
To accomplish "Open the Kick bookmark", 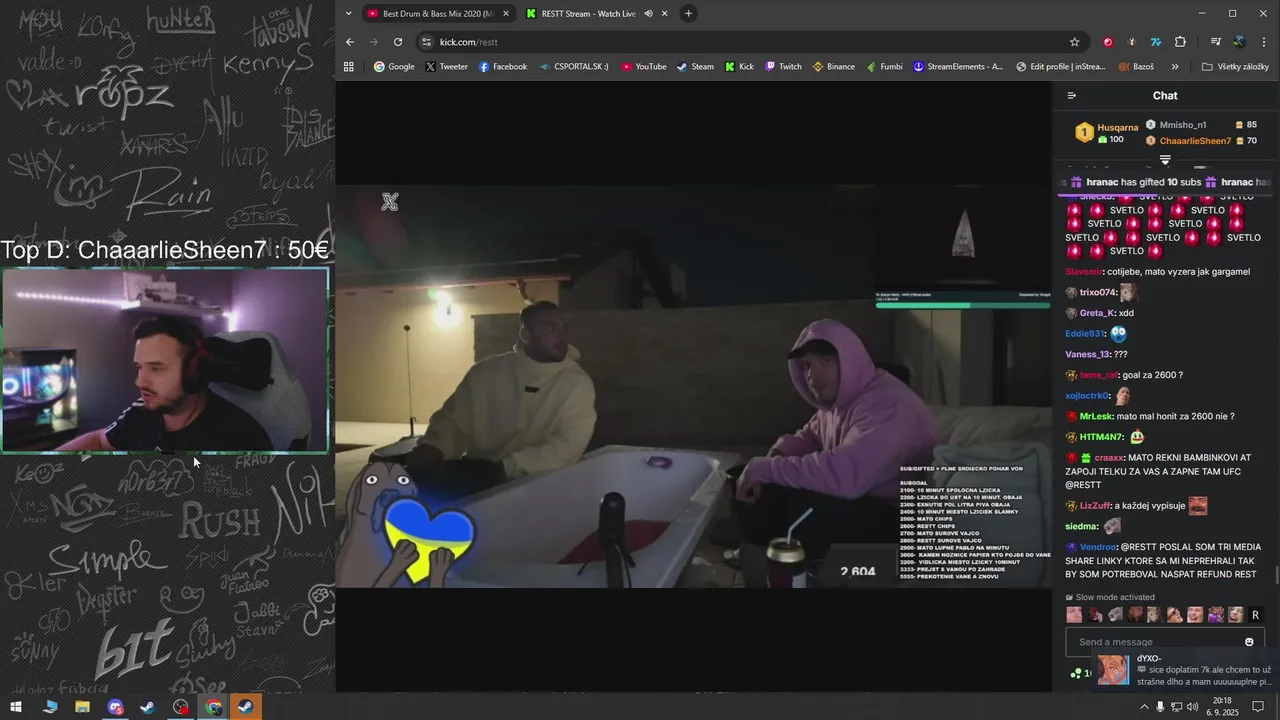I will point(739,67).
